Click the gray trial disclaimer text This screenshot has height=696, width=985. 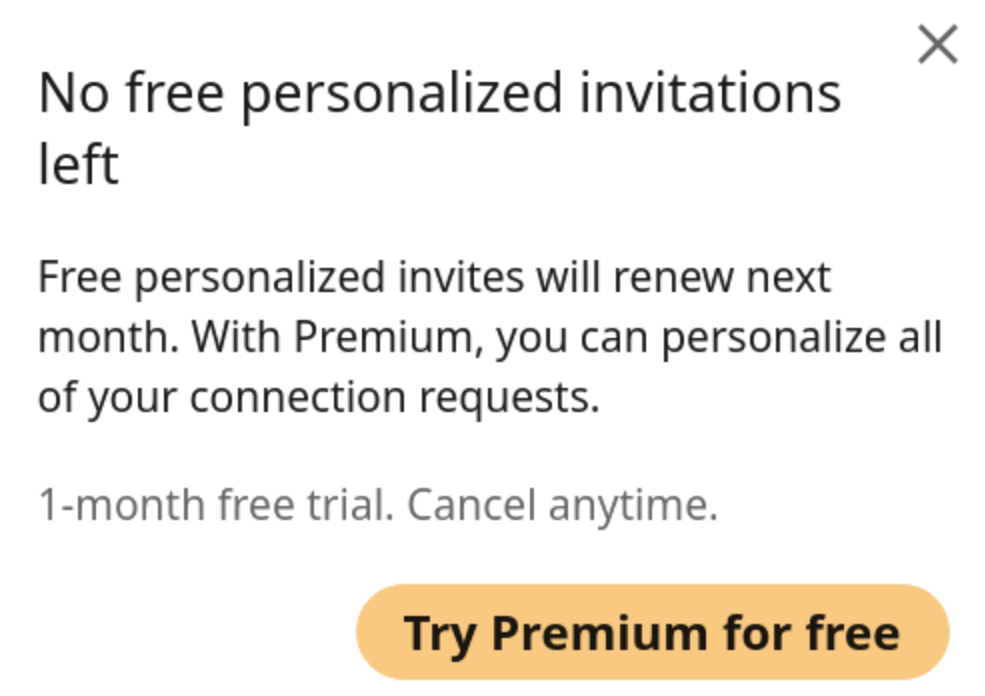tap(377, 506)
